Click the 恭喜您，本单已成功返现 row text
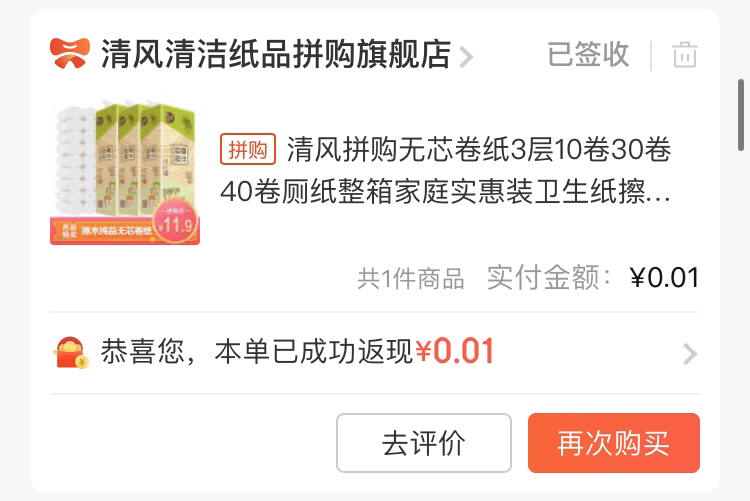Image resolution: width=750 pixels, height=501 pixels. [x=256, y=352]
